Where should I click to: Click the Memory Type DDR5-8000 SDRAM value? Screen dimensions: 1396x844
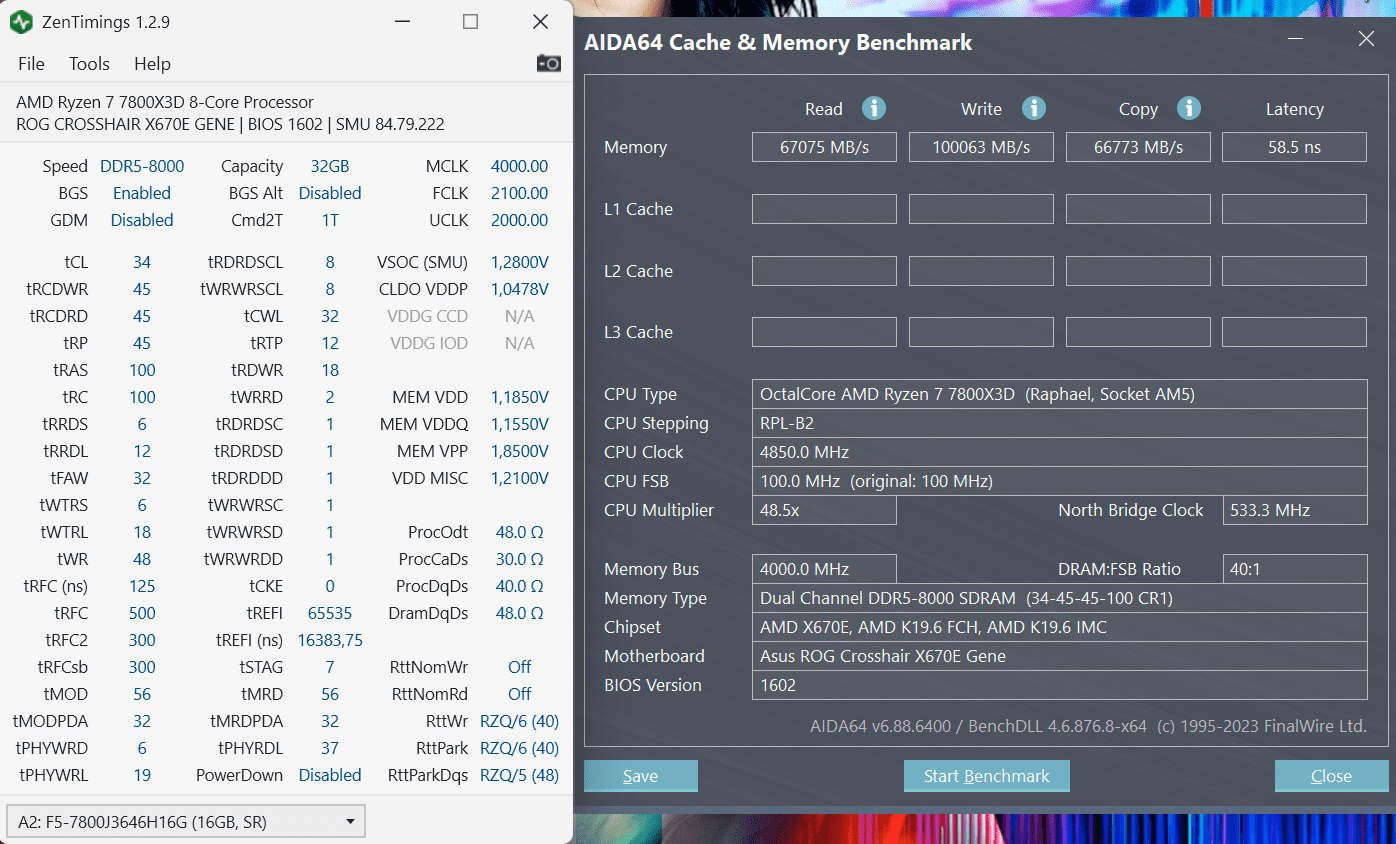(1059, 598)
